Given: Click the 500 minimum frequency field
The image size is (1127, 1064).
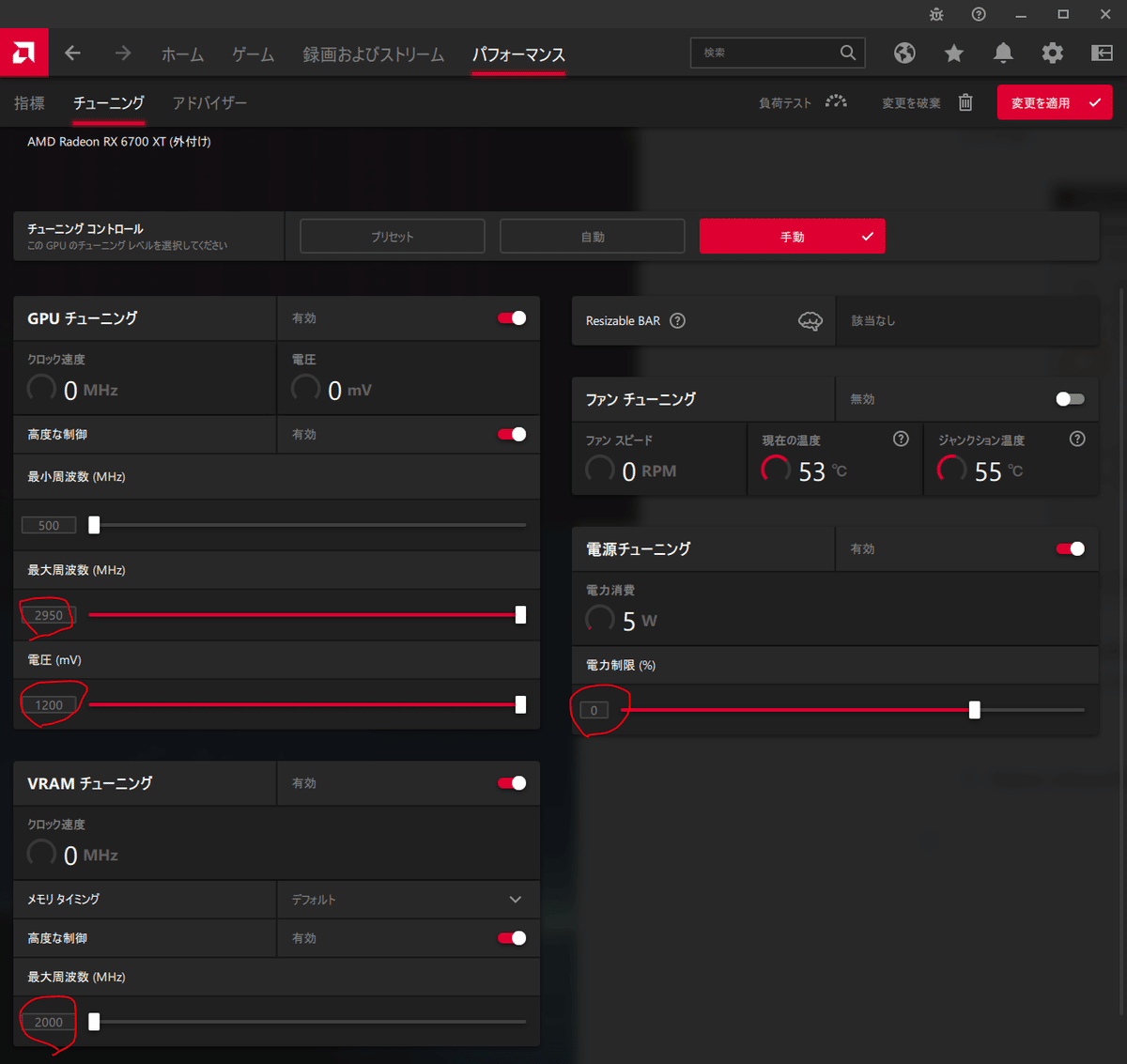Looking at the screenshot, I should tap(49, 525).
